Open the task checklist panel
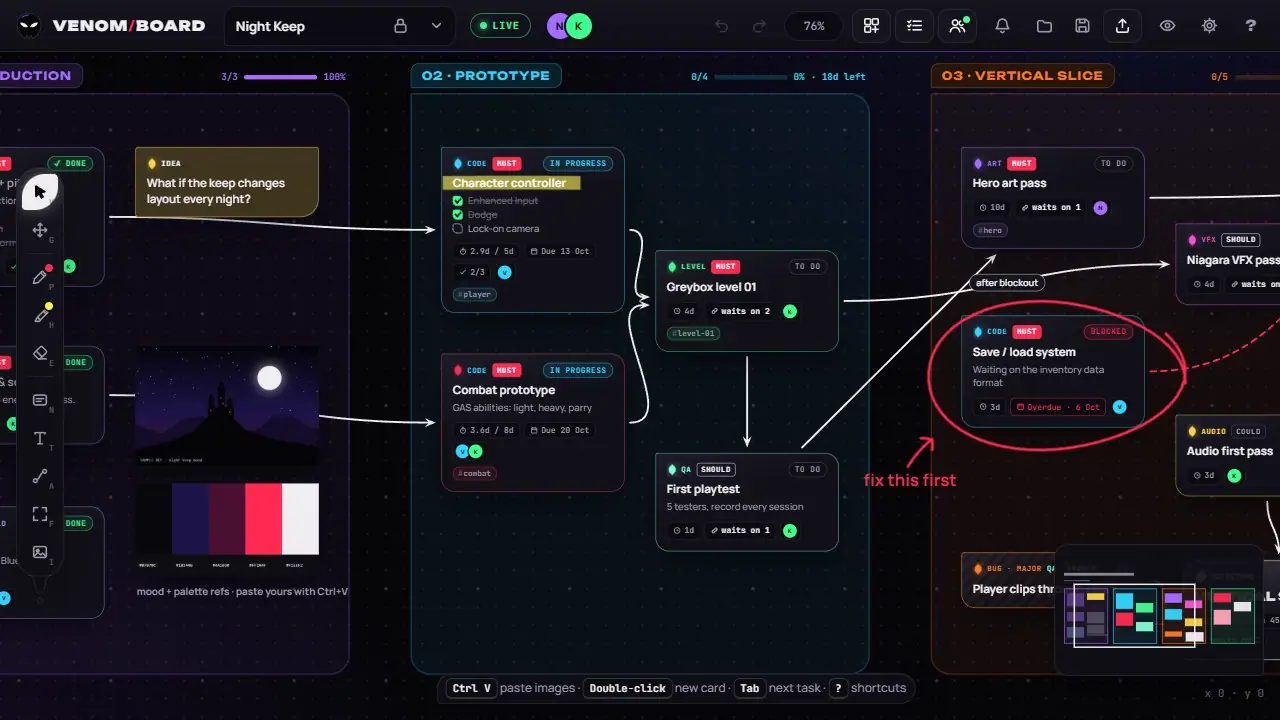 coord(914,26)
